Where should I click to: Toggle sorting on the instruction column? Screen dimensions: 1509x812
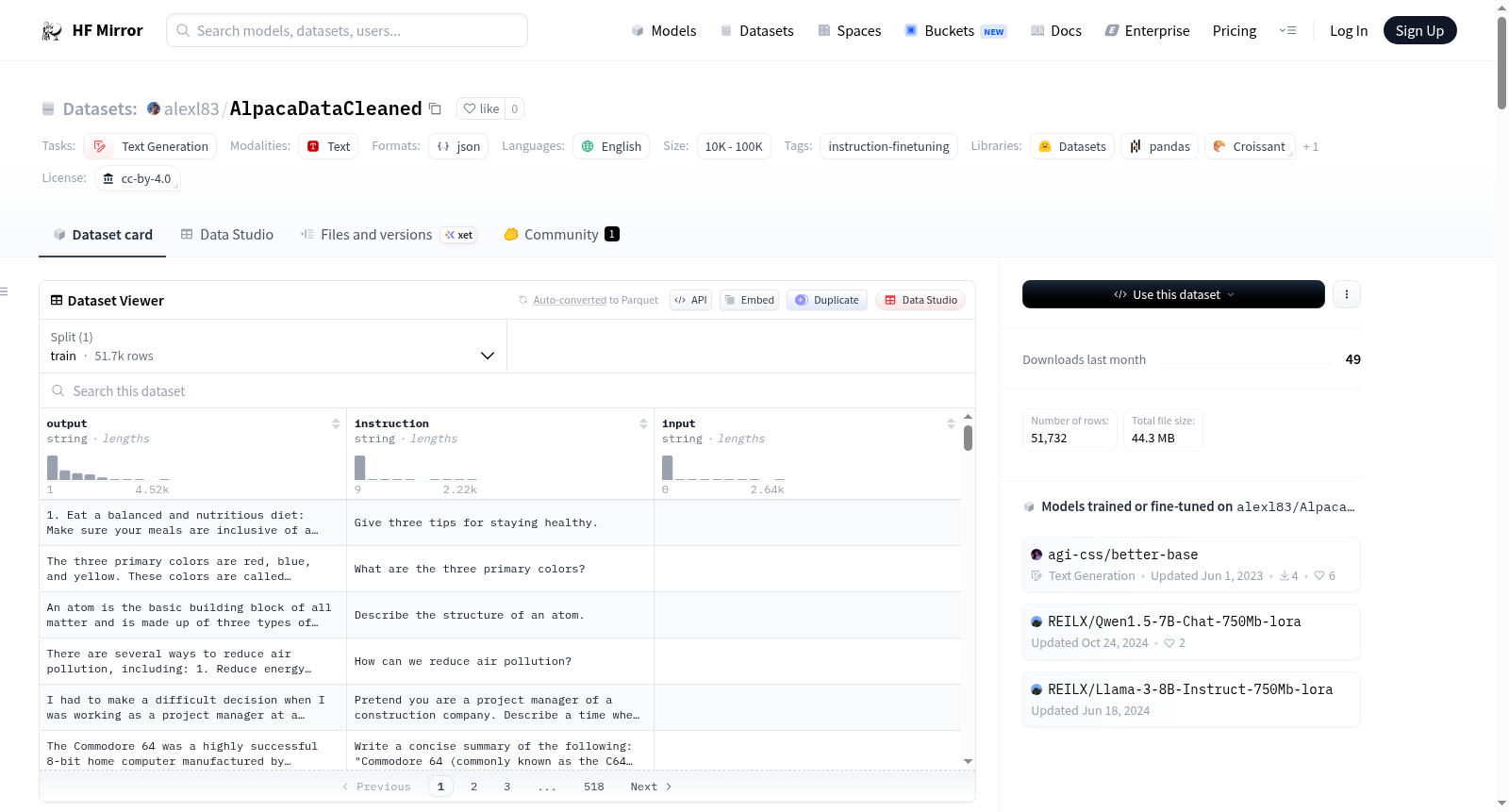coord(643,423)
